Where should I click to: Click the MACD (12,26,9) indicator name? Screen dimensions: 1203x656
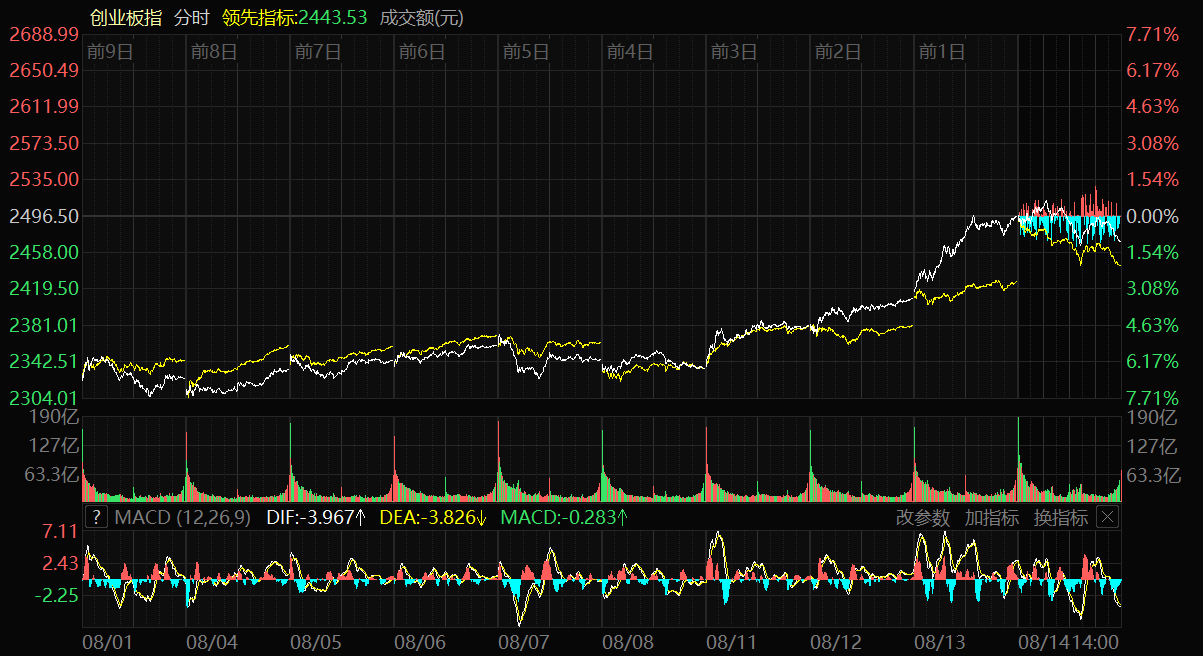click(182, 517)
